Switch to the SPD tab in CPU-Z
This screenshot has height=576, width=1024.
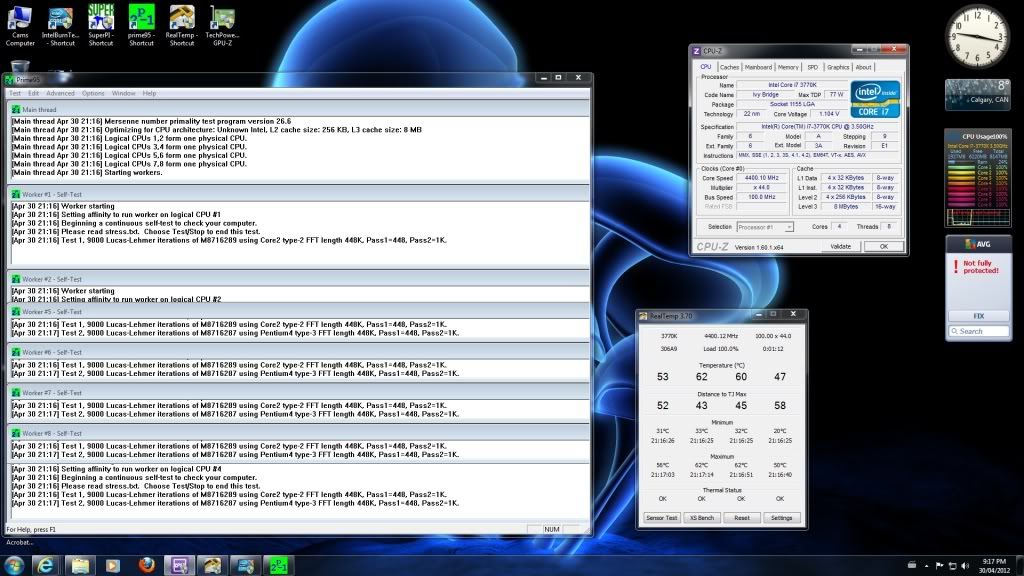(812, 67)
